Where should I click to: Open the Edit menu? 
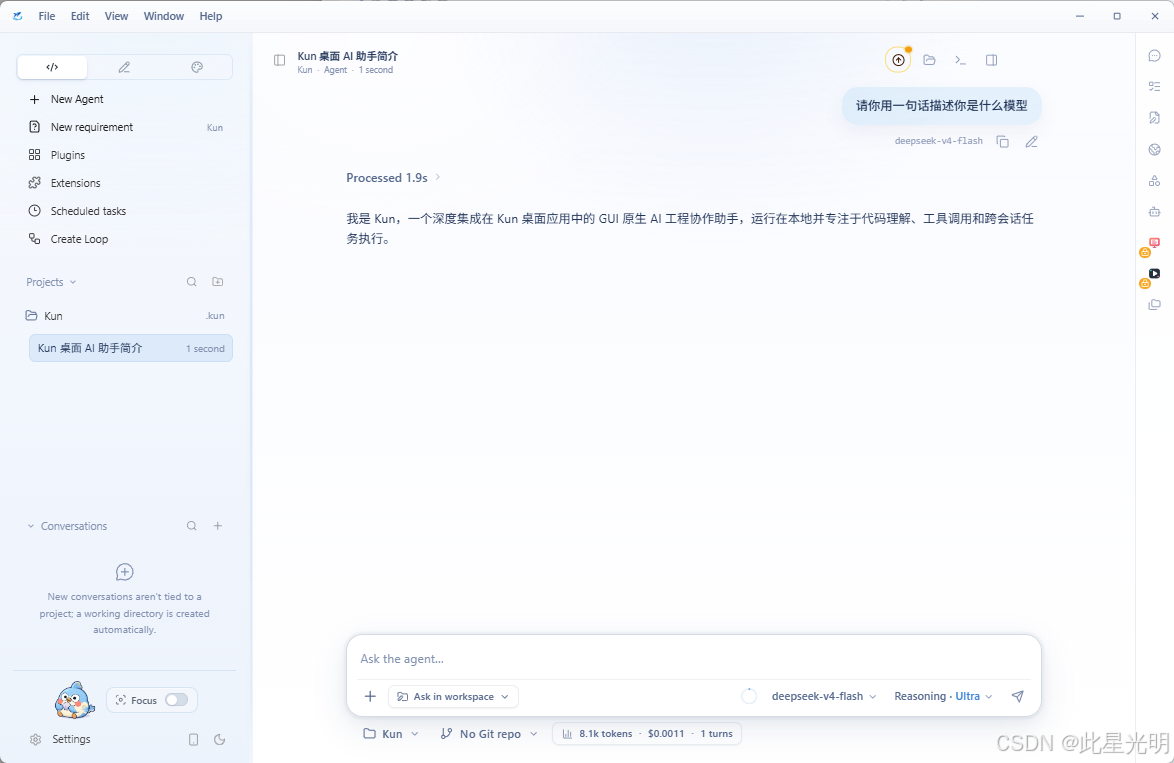pos(80,16)
